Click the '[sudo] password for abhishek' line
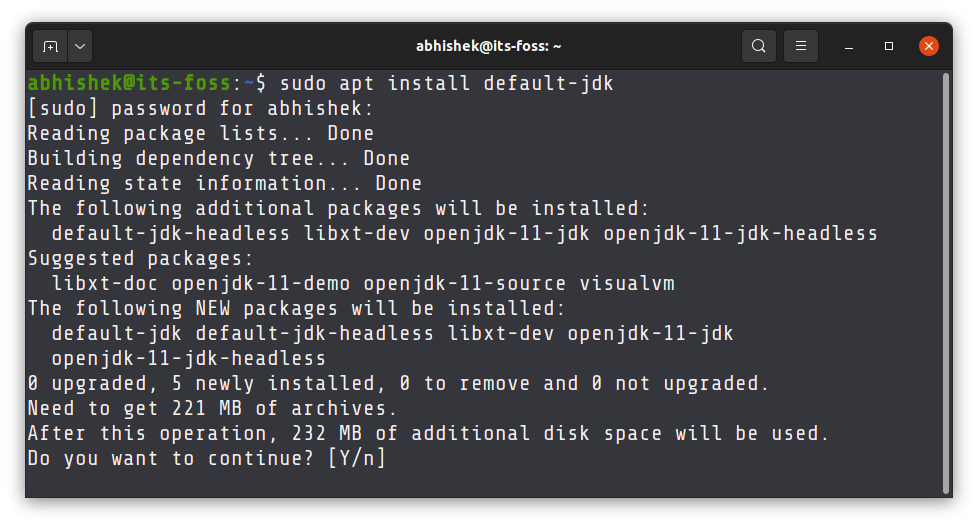Image resolution: width=978 pixels, height=526 pixels. pos(200,109)
